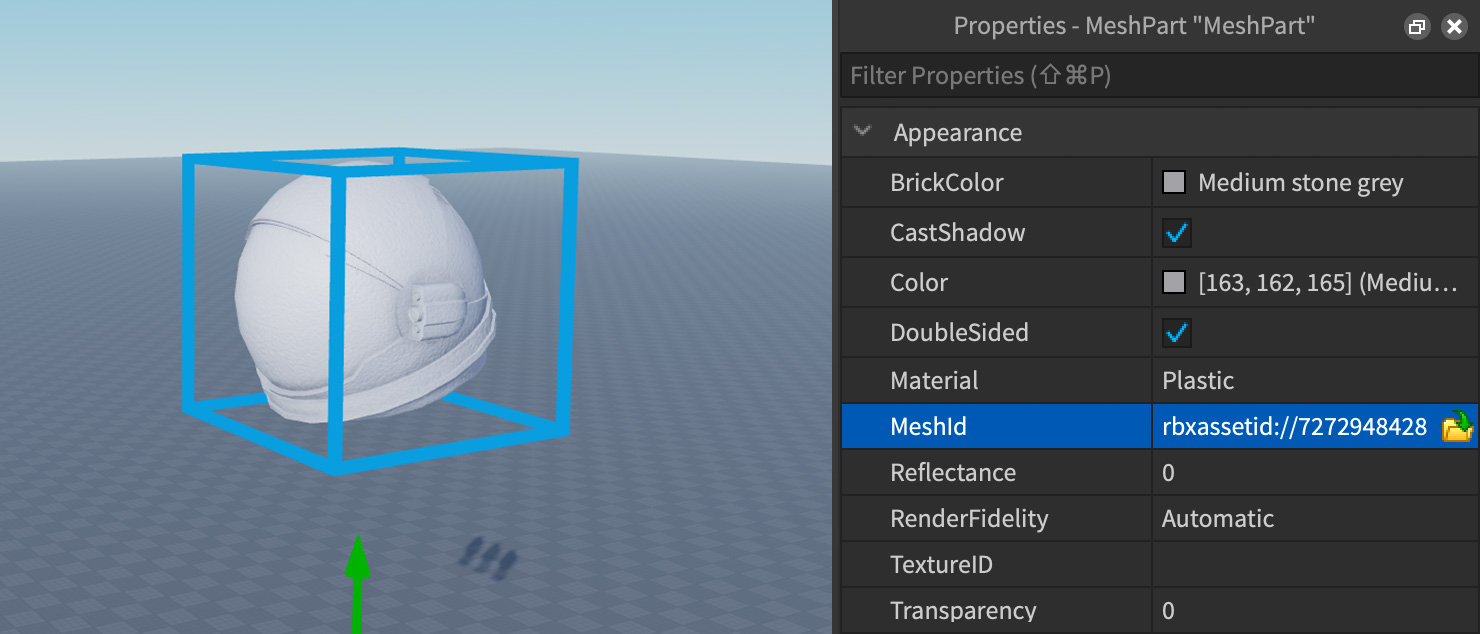Click the MeshId rbxassetid value field
The height and width of the screenshot is (634, 1480).
[1294, 427]
